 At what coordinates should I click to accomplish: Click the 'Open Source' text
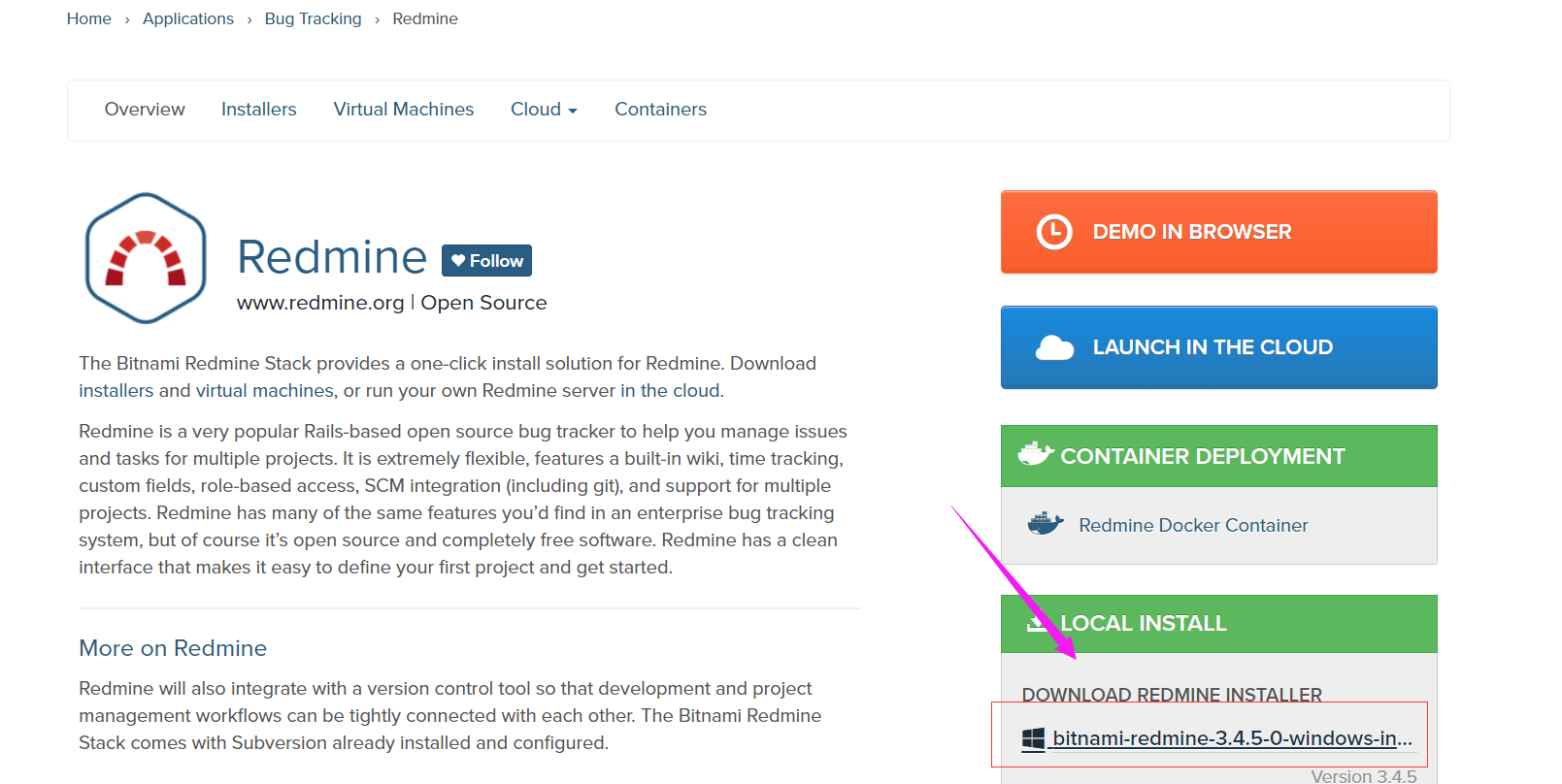click(x=483, y=303)
